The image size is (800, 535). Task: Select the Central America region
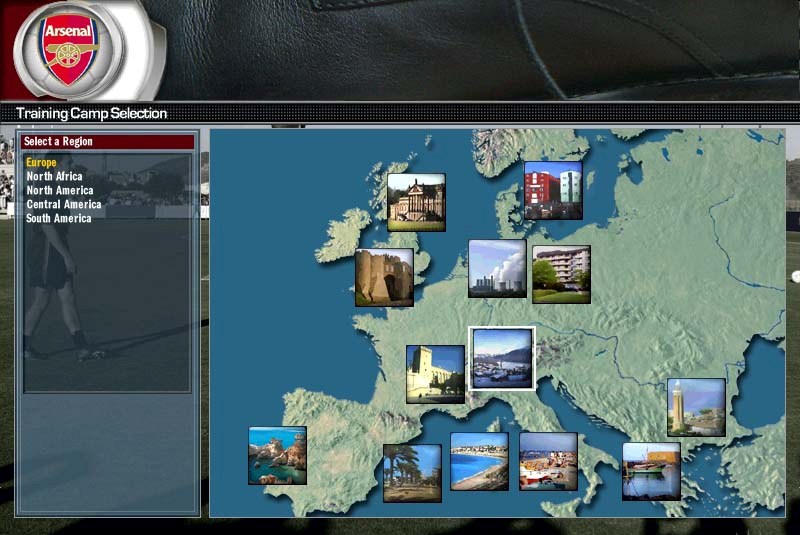[64, 204]
